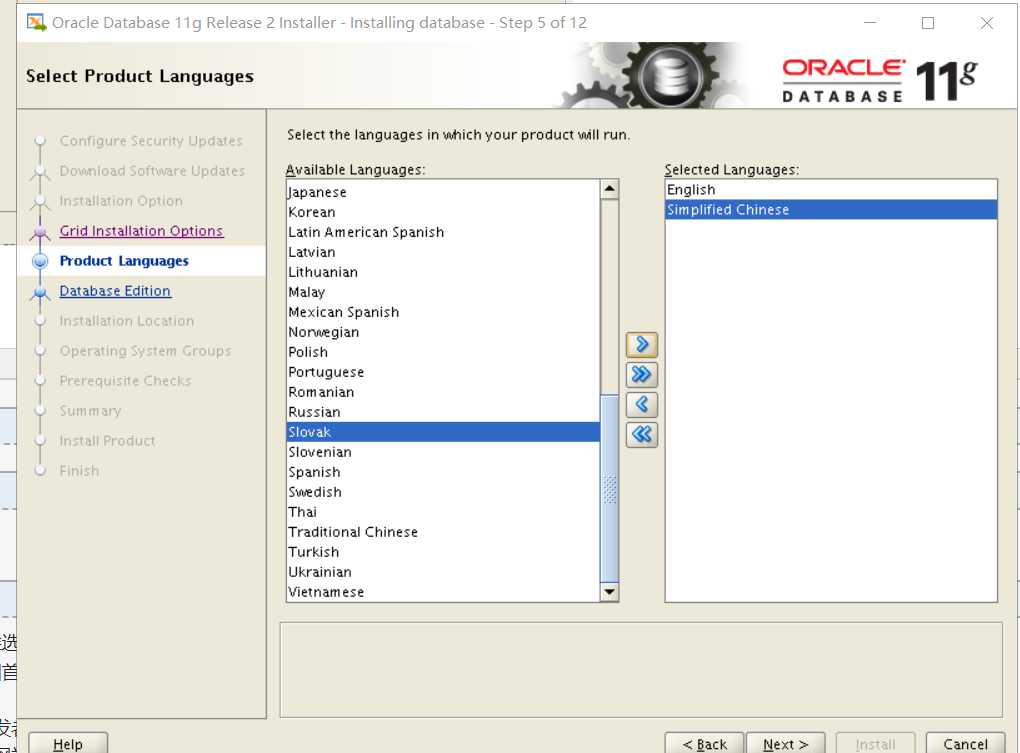Select Mexican Spanish language
1020x753 pixels.
pyautogui.click(x=443, y=312)
